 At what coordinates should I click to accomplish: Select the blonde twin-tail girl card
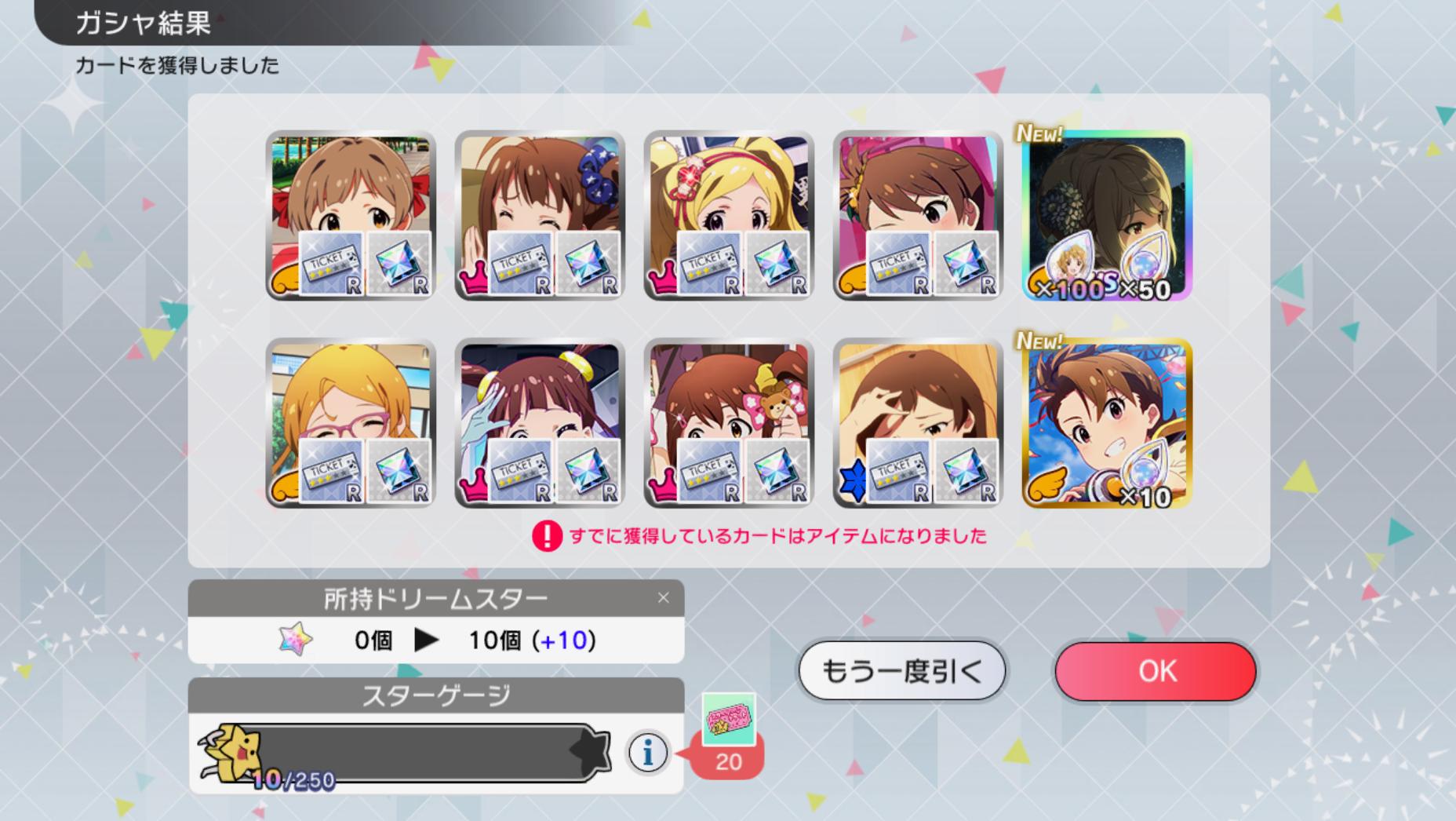[729, 216]
